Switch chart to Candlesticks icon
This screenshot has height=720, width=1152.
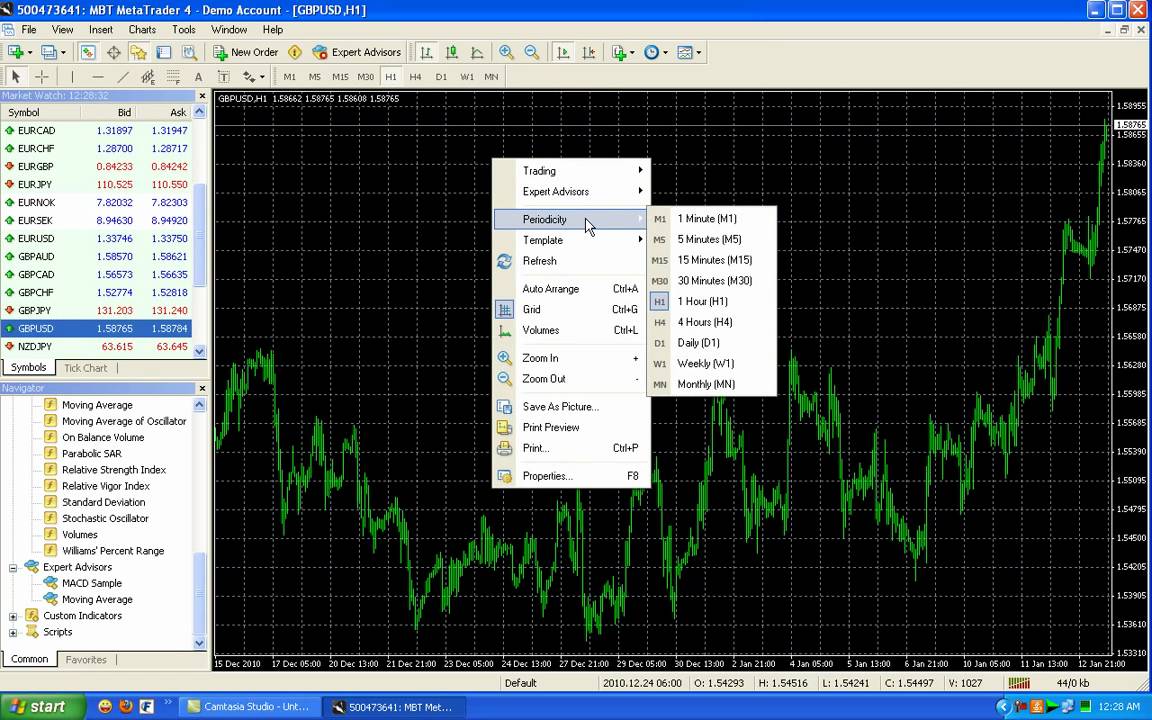[452, 52]
